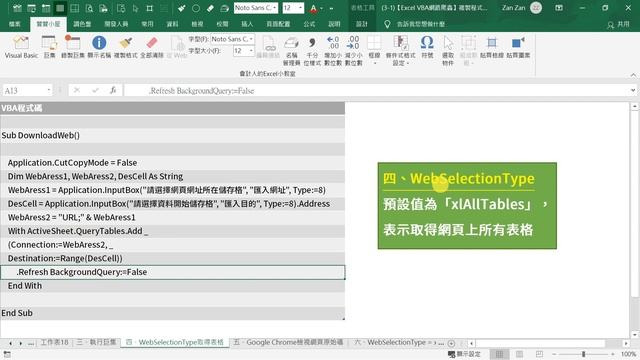Collapse the ribbon with the chevron

click(633, 75)
